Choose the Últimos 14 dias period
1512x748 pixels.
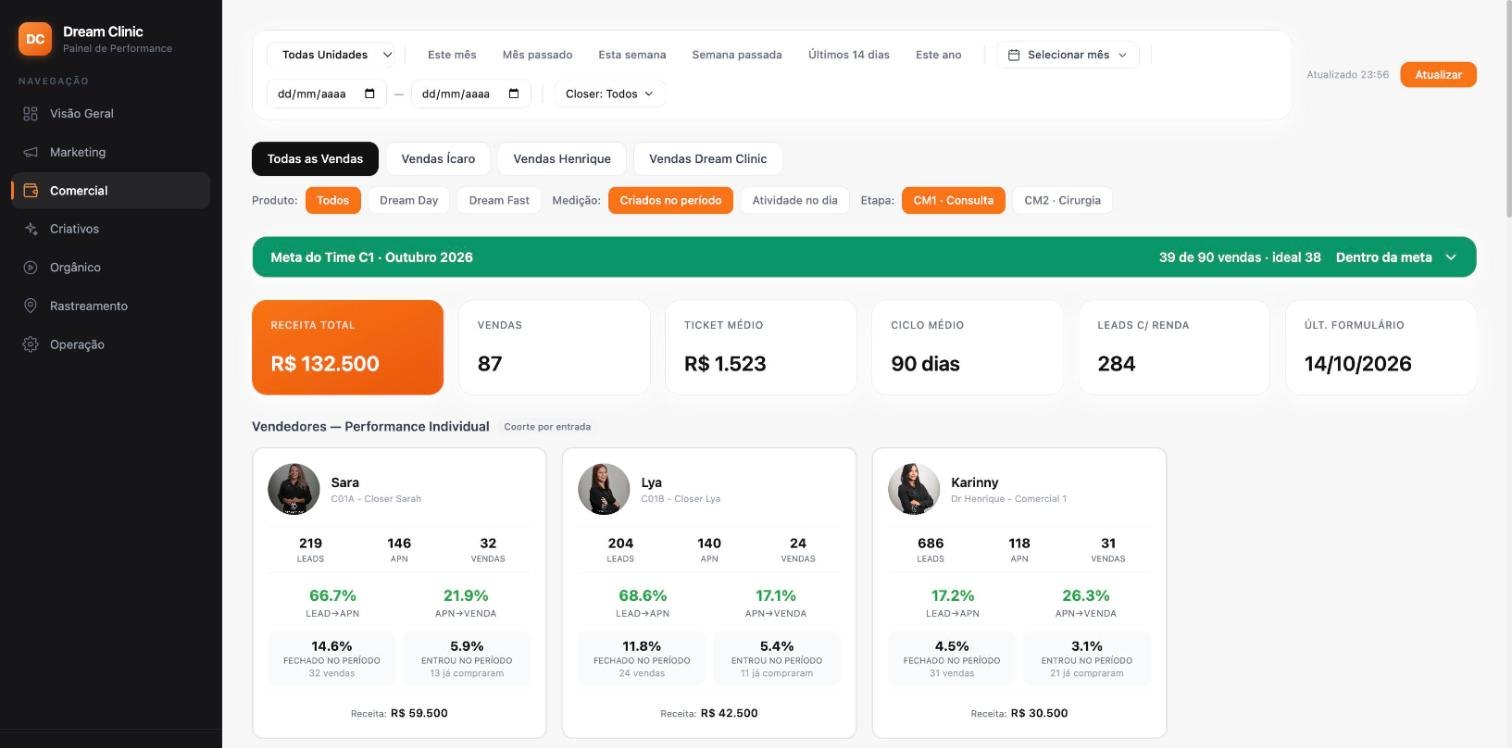pyautogui.click(x=849, y=55)
